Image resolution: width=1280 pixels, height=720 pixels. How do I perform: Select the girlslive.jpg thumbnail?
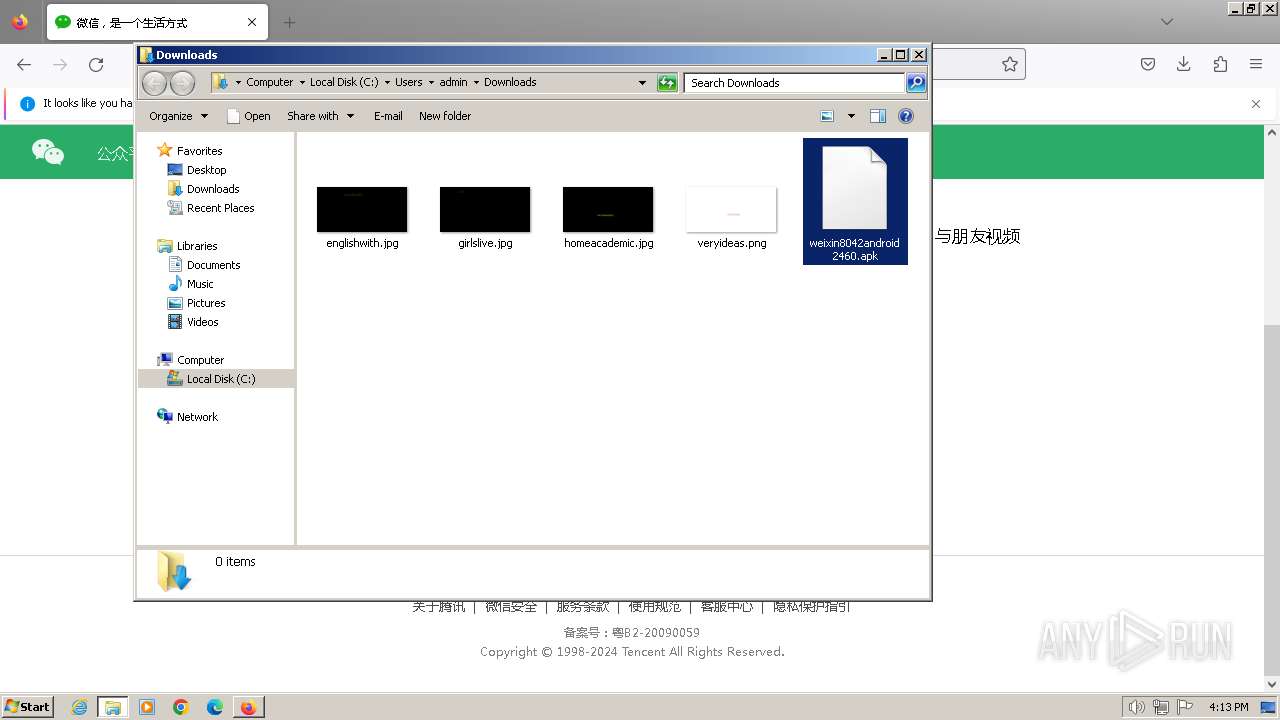pos(485,209)
